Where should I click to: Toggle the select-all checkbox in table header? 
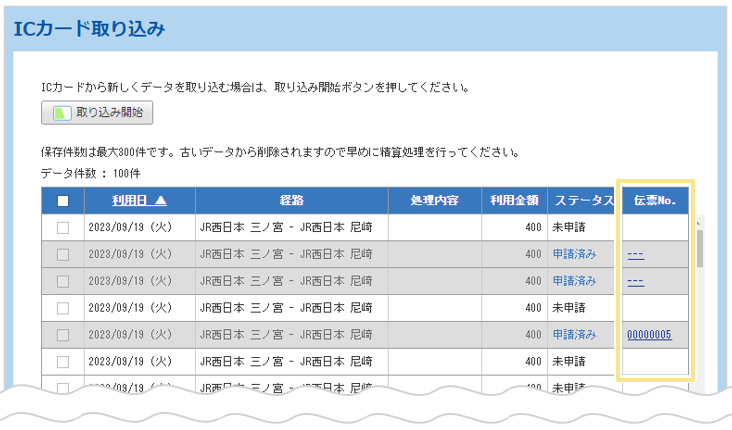point(63,201)
